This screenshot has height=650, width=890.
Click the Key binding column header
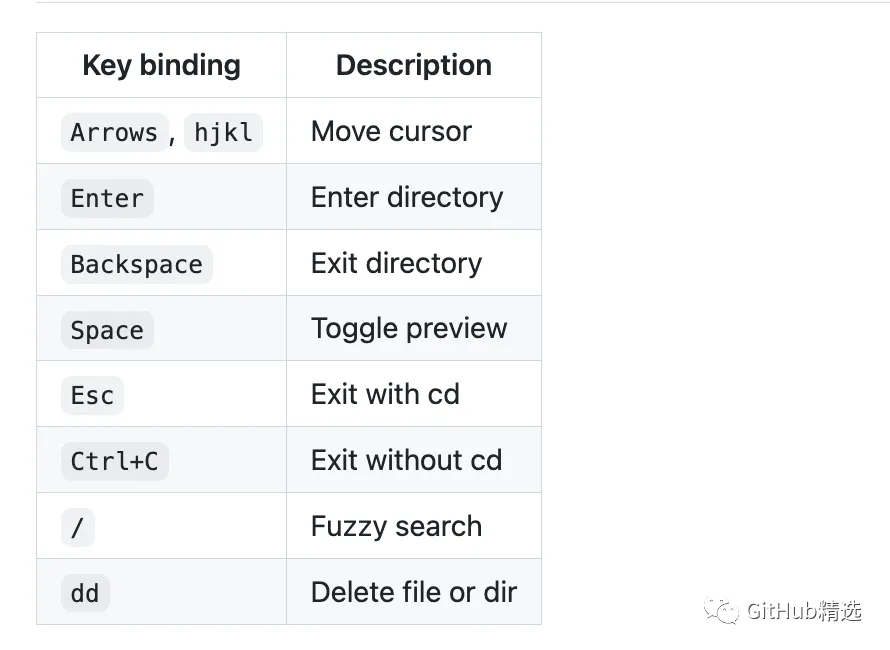(x=161, y=65)
